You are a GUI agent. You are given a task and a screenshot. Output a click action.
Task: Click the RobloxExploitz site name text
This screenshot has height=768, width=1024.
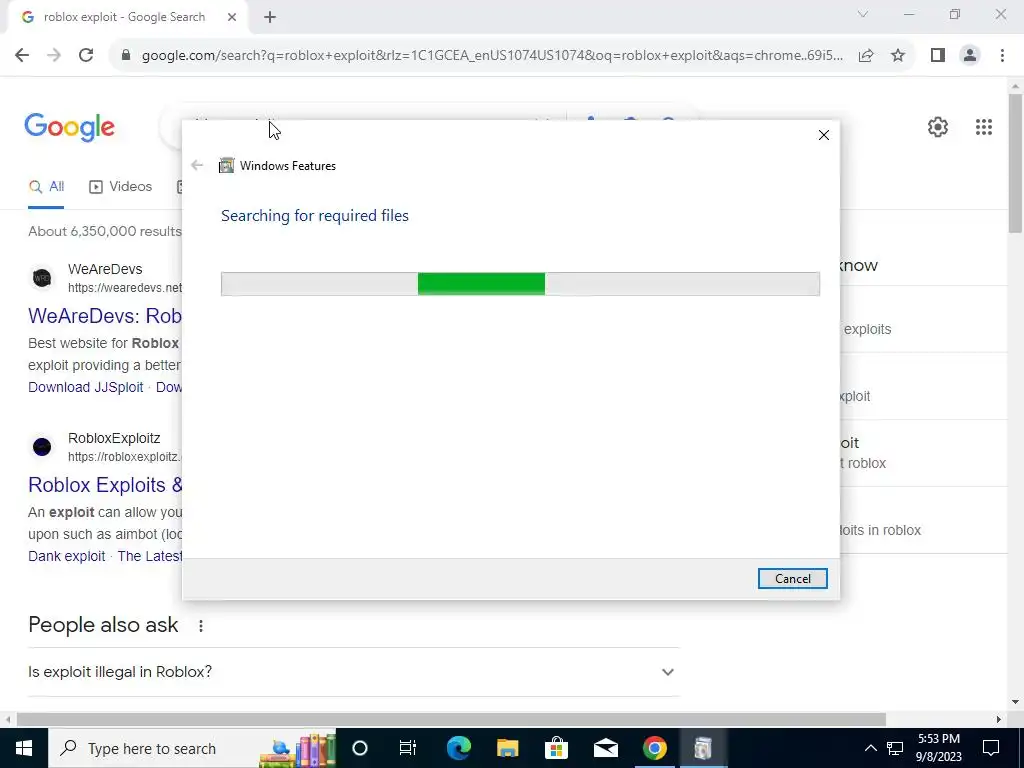pyautogui.click(x=114, y=438)
